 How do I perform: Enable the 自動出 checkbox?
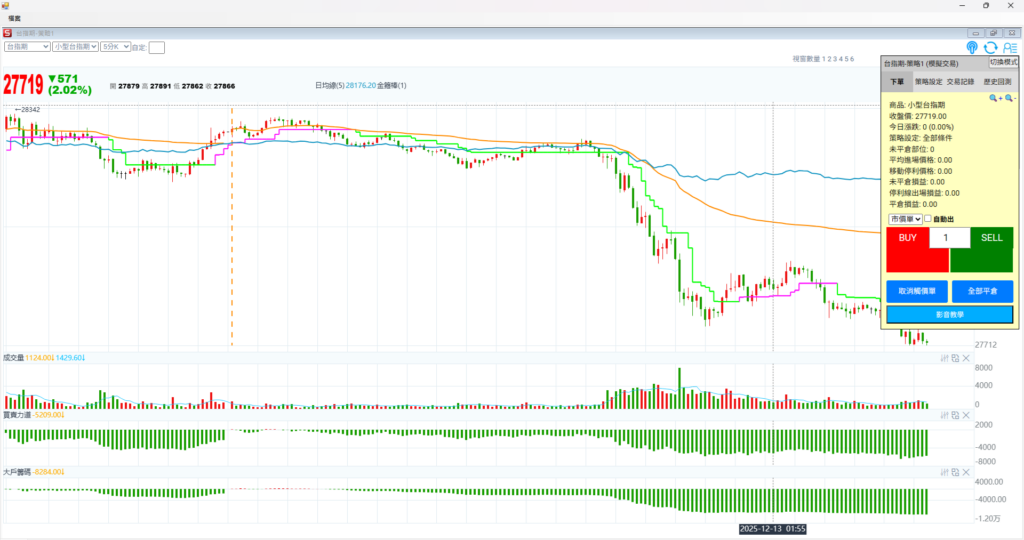(927, 219)
